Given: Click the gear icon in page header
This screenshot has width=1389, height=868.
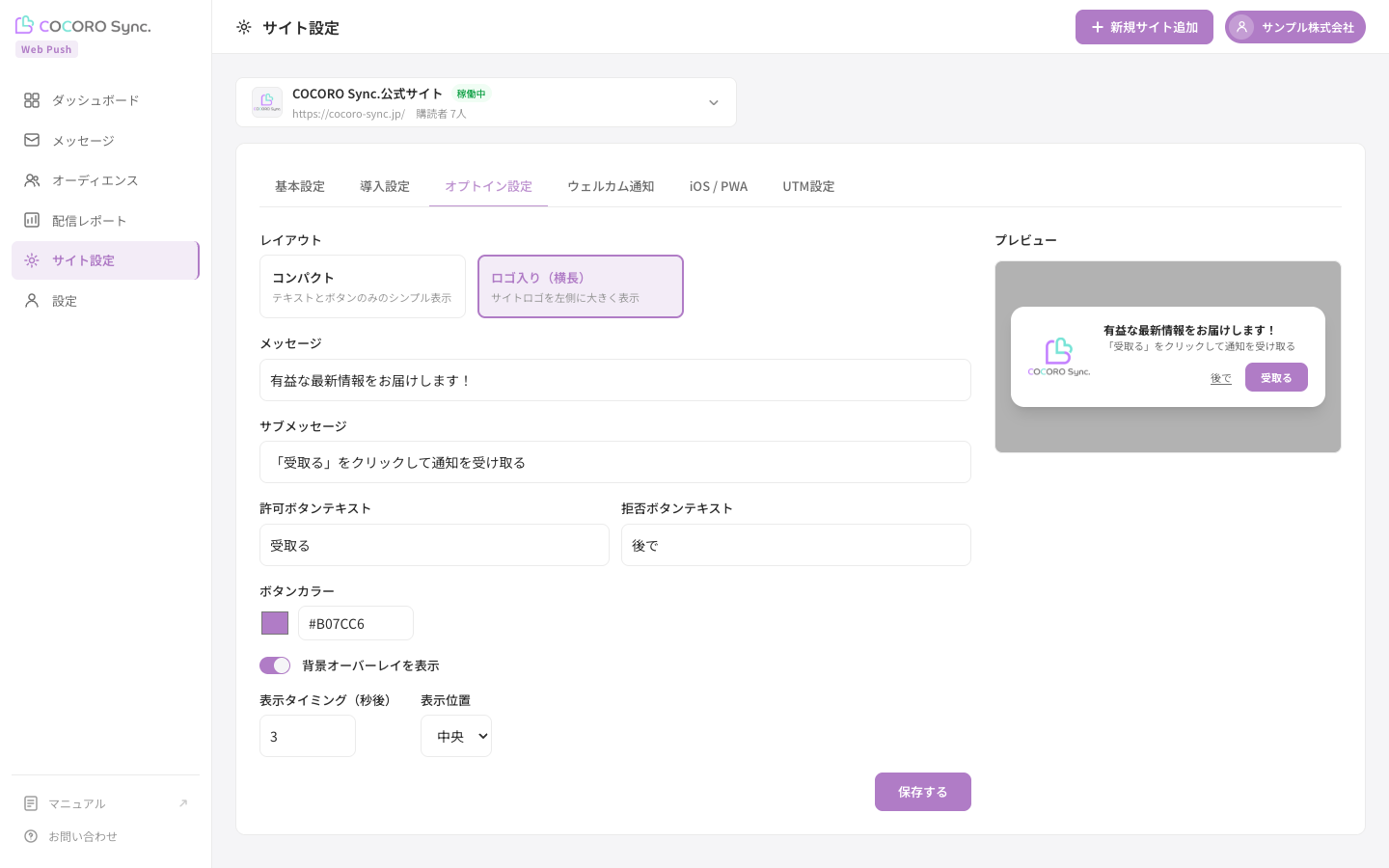Looking at the screenshot, I should (x=244, y=27).
